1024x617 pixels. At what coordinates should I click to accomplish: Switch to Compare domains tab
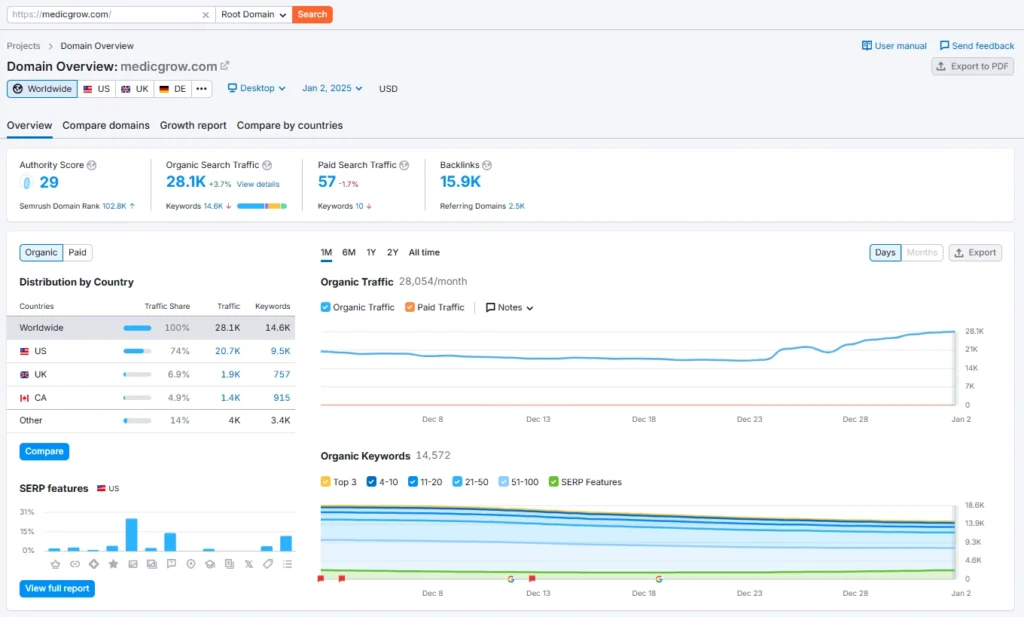(106, 125)
